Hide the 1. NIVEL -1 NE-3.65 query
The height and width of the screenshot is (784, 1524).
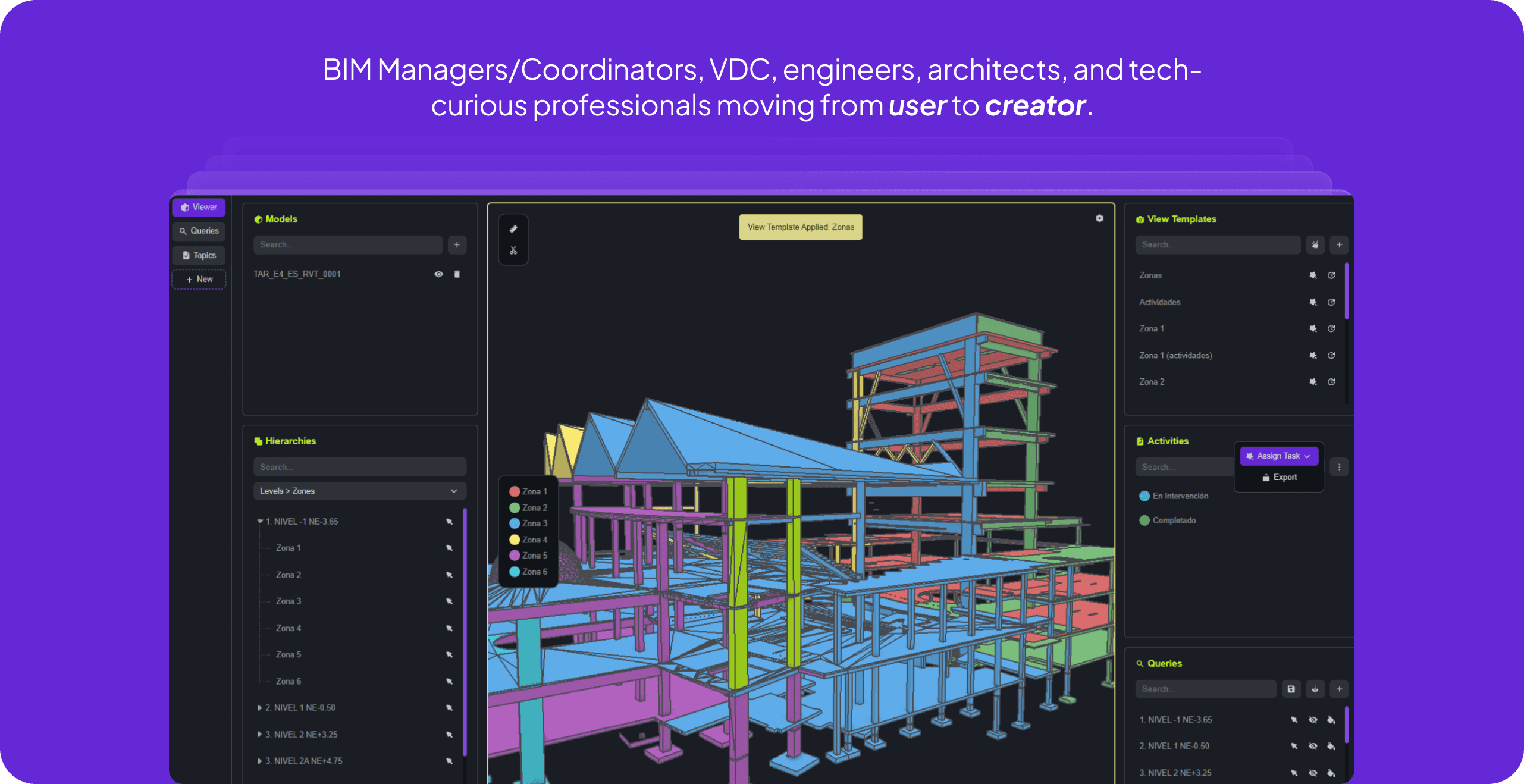click(x=1313, y=720)
